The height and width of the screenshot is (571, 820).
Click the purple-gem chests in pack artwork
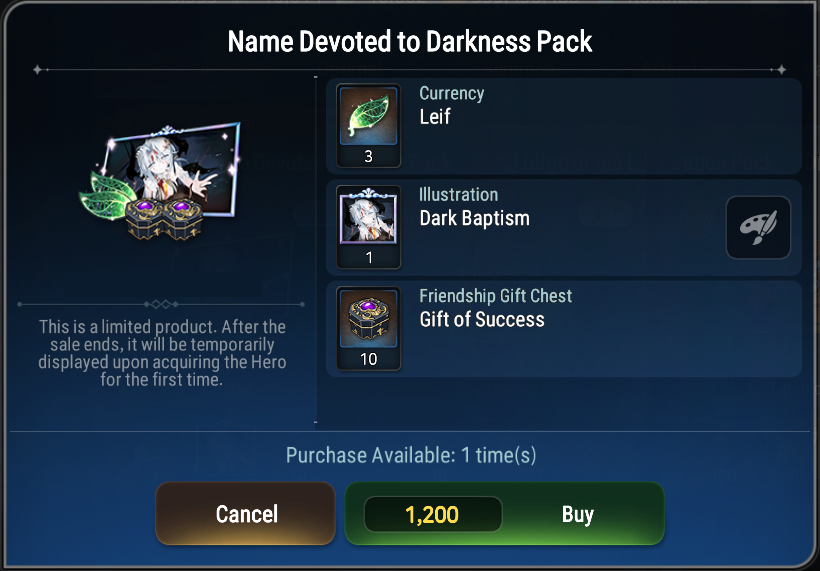click(x=164, y=219)
